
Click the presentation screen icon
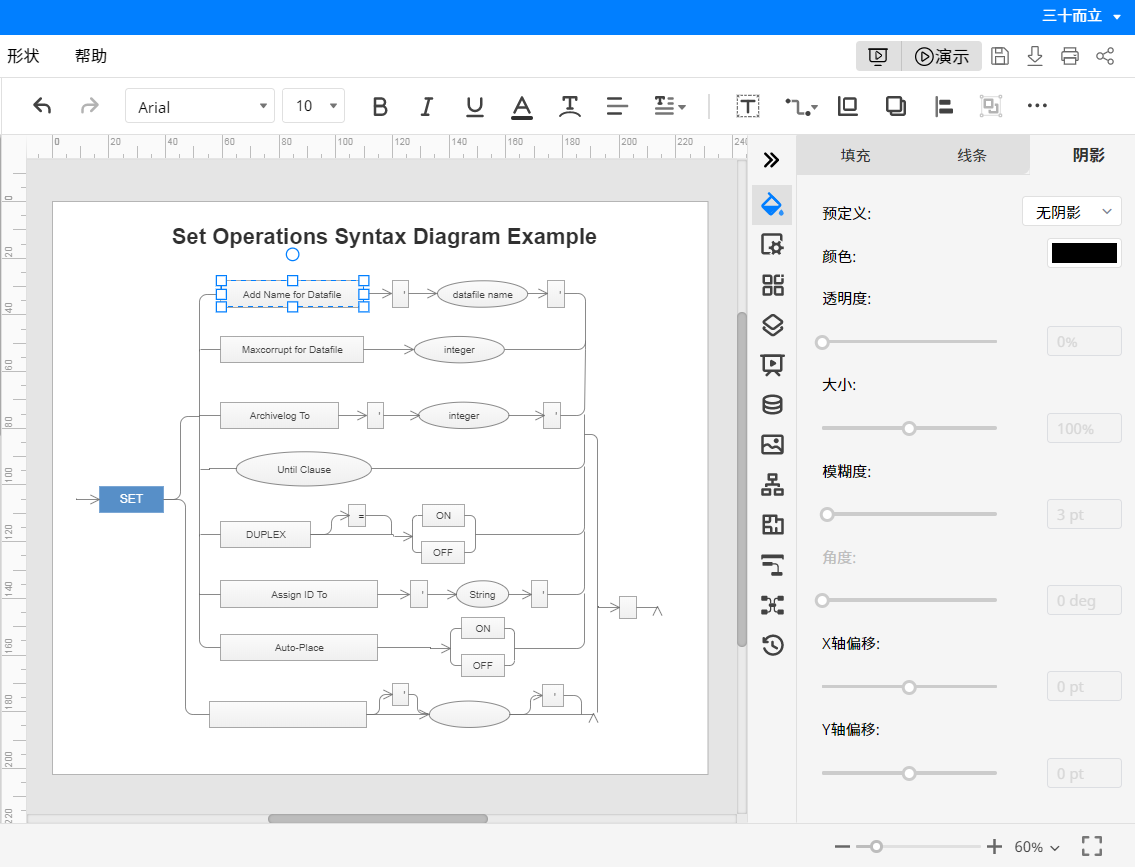point(878,56)
